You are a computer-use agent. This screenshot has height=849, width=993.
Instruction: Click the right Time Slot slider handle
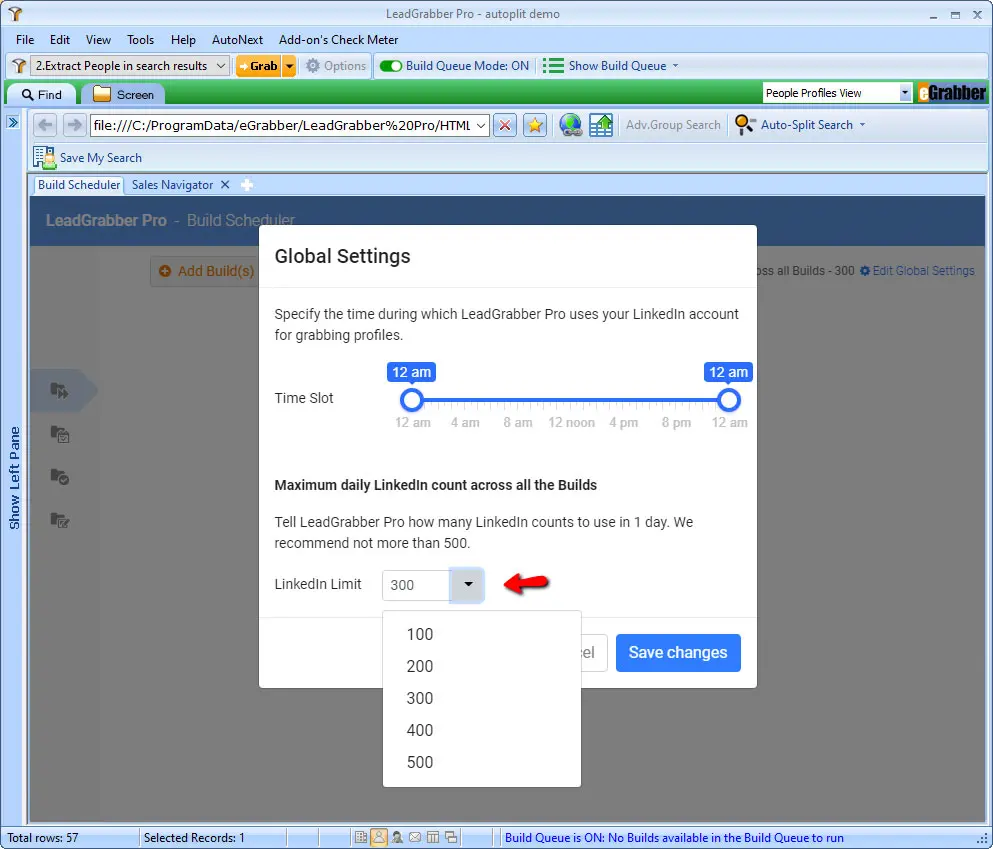pyautogui.click(x=729, y=400)
